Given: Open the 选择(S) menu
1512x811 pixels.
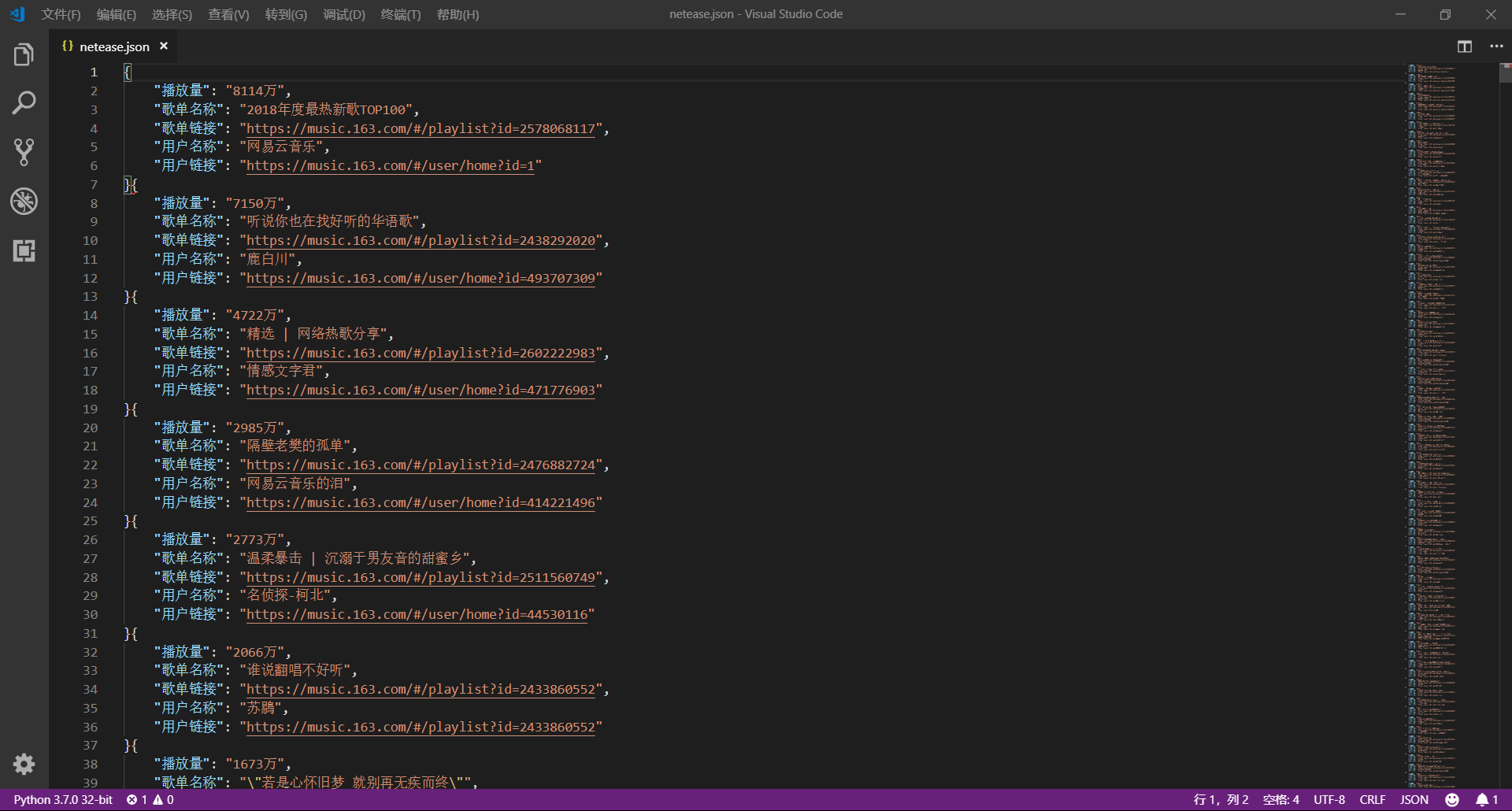Looking at the screenshot, I should pos(172,14).
